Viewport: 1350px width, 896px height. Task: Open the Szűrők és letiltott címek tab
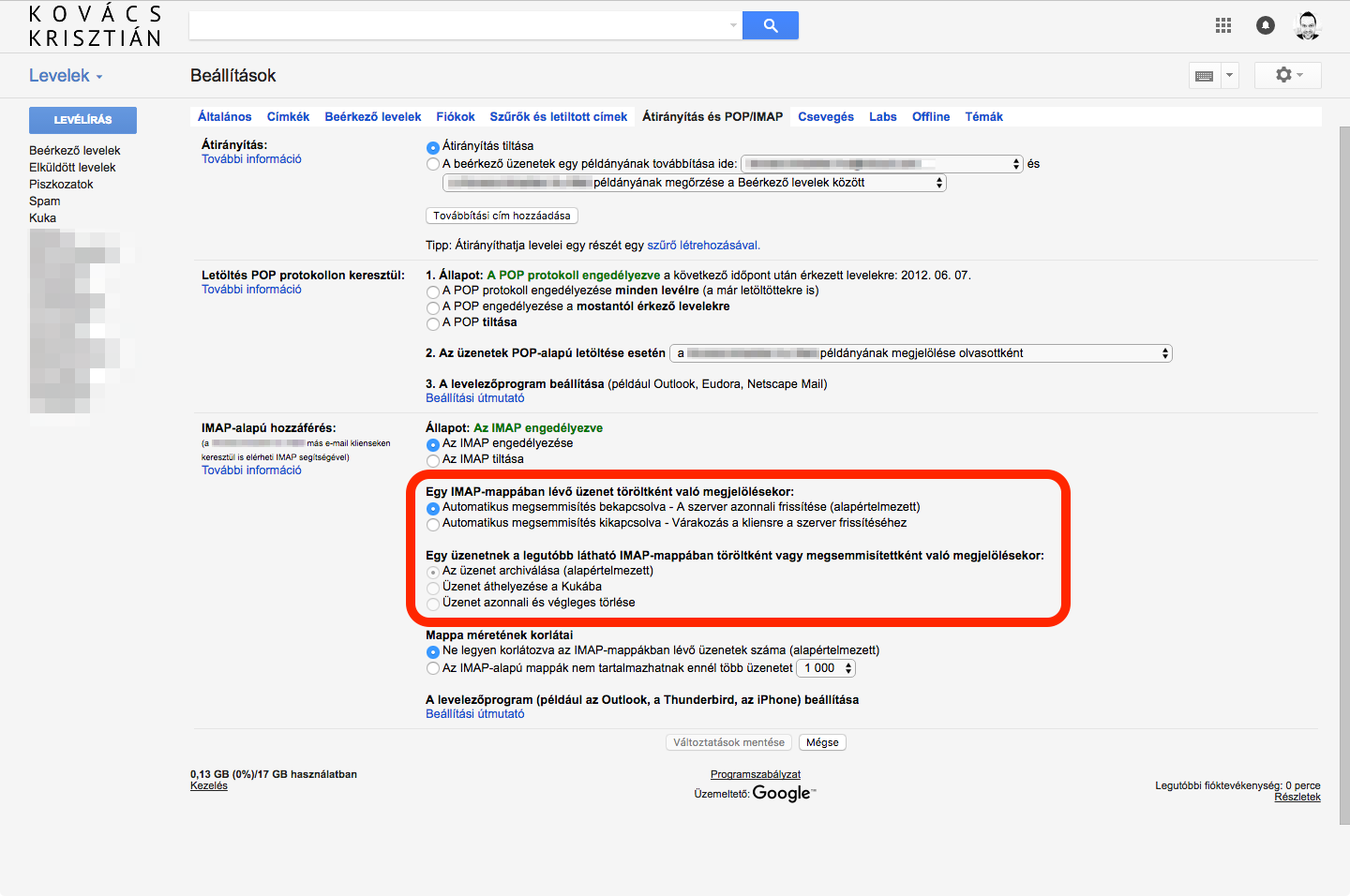[x=558, y=117]
